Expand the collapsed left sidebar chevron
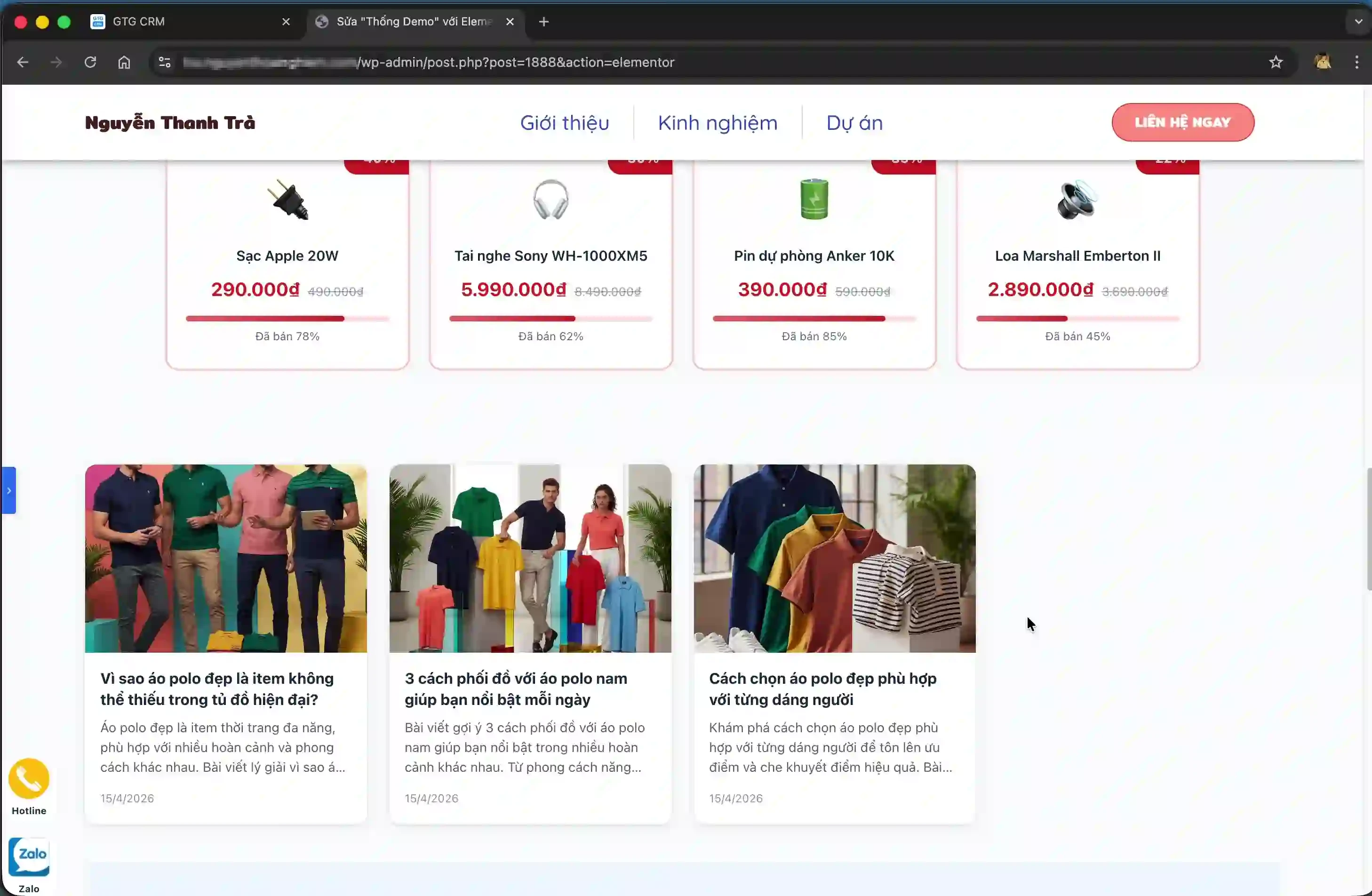This screenshot has height=896, width=1372. 8,491
